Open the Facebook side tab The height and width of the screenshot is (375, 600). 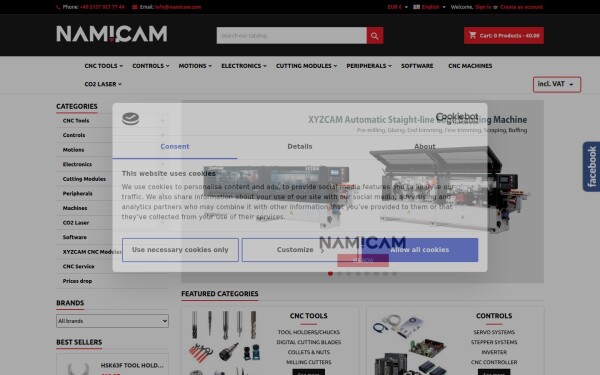[x=591, y=166]
